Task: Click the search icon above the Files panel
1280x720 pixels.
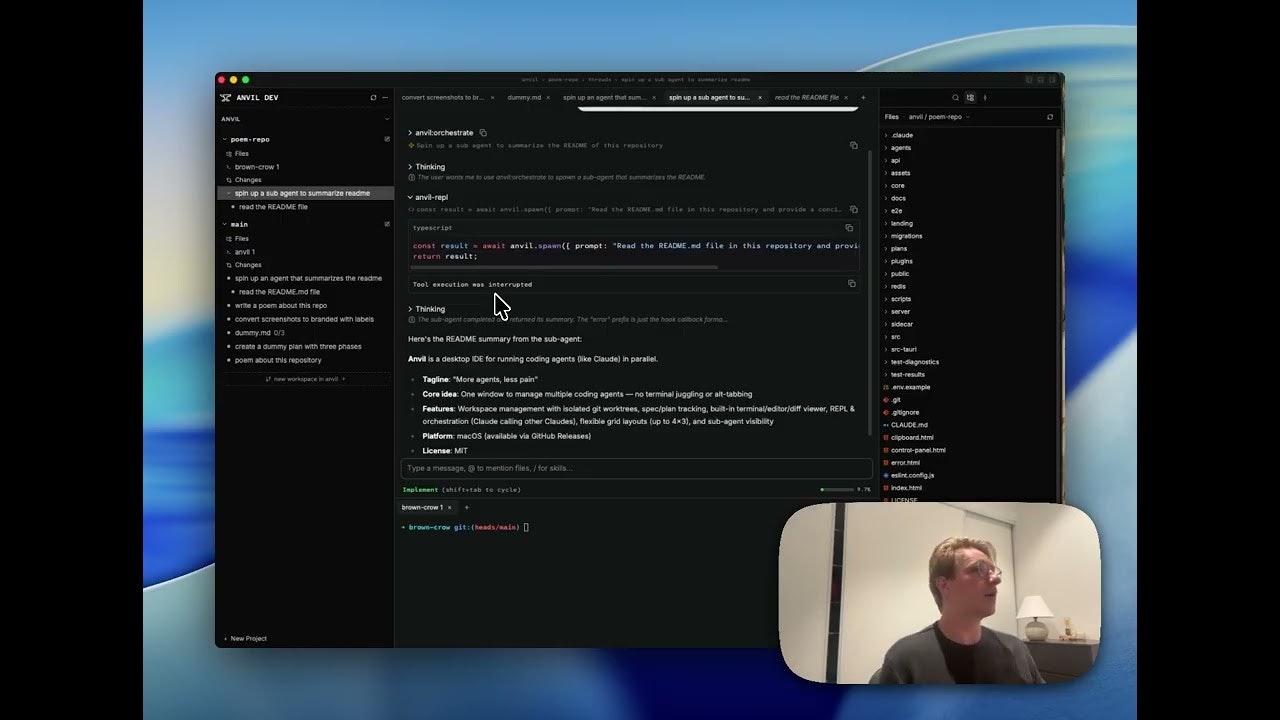Action: point(955,98)
